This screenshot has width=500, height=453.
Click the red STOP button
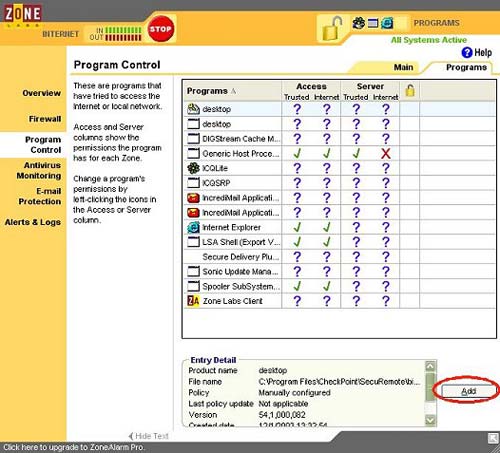(161, 29)
